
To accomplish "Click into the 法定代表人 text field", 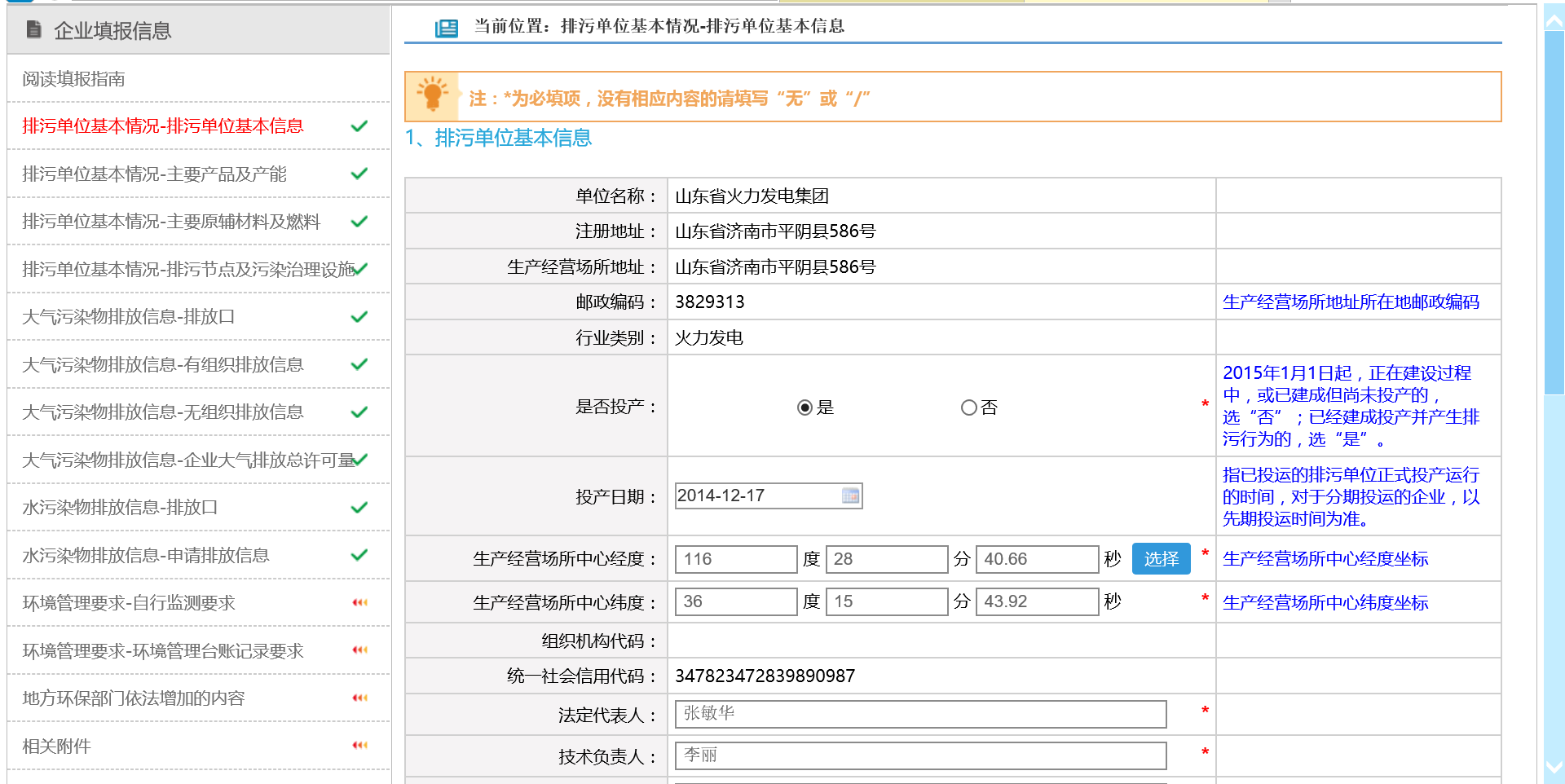I will 919,714.
